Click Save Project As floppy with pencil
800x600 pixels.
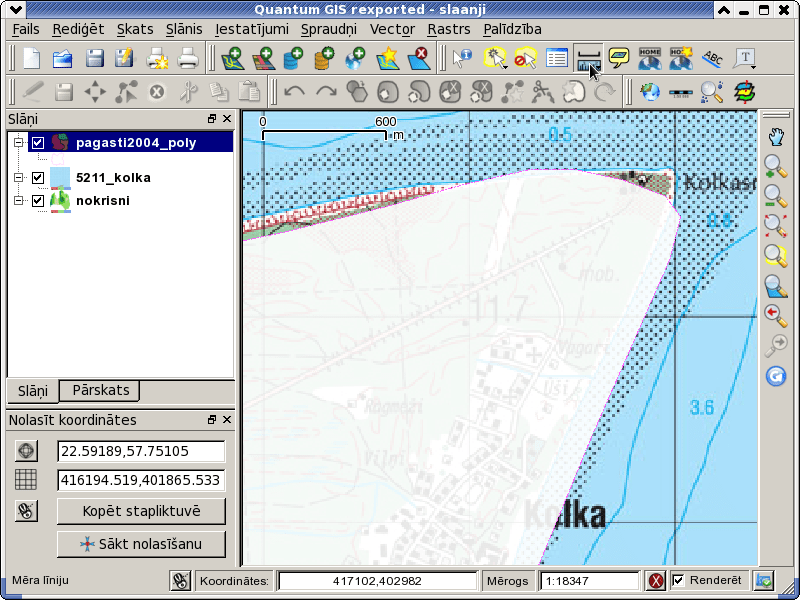click(124, 59)
